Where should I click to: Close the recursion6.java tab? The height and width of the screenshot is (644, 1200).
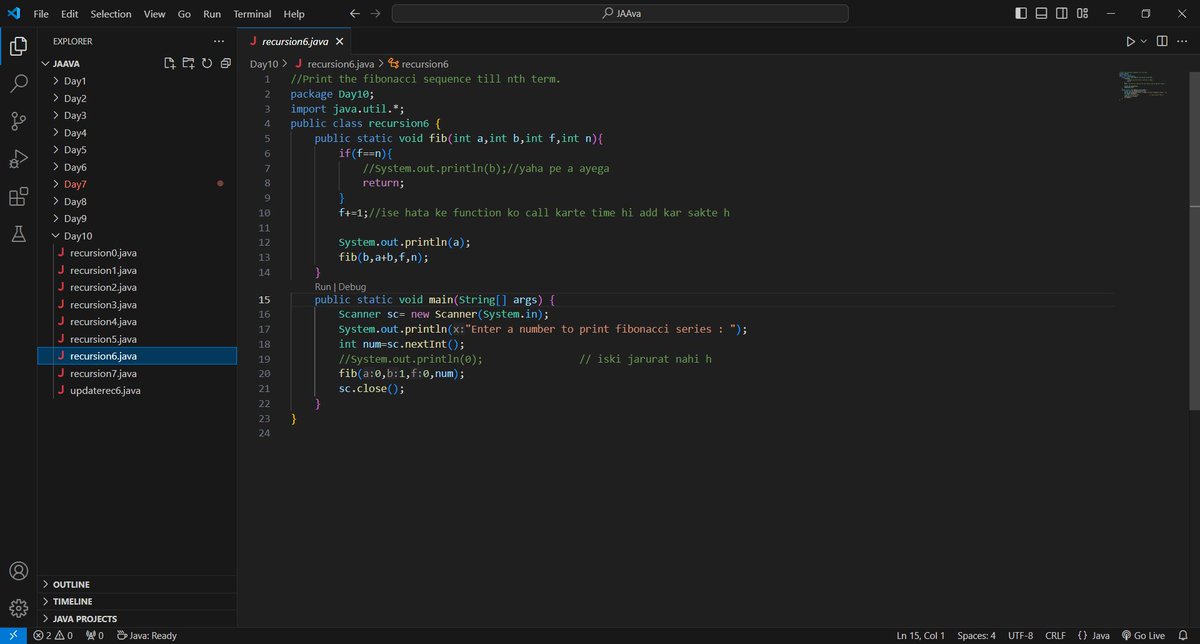[x=339, y=42]
